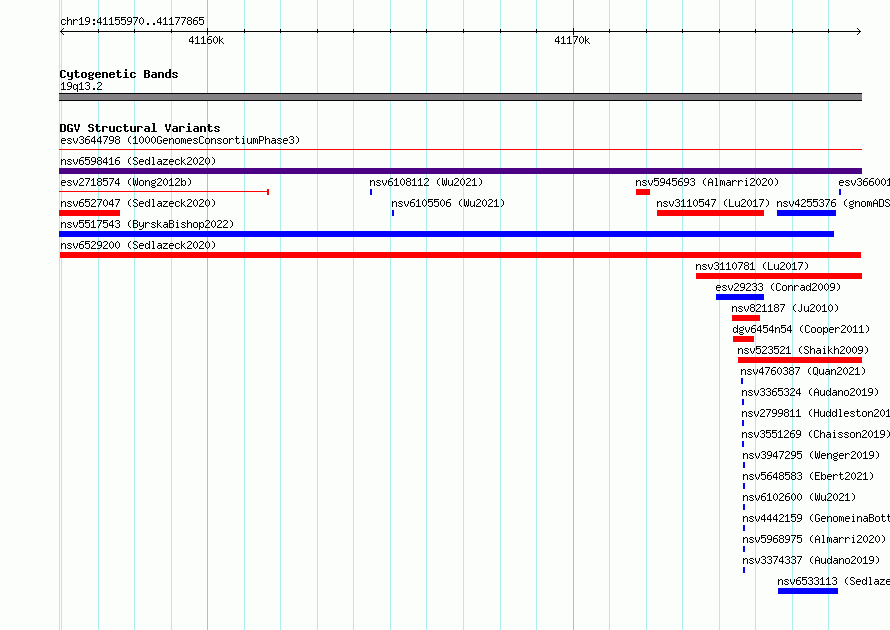This screenshot has height=630, width=890.
Task: Click the blue bar under nsv6533113
Action: [x=808, y=591]
